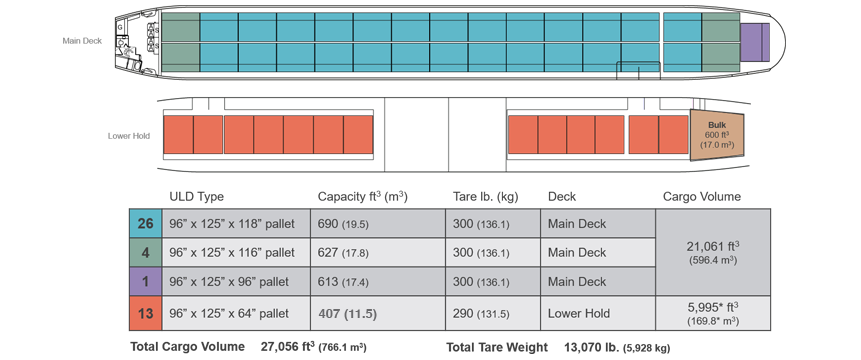Click the 21,061 ft³ cargo volume cell
The height and width of the screenshot is (360, 861).
[713, 252]
